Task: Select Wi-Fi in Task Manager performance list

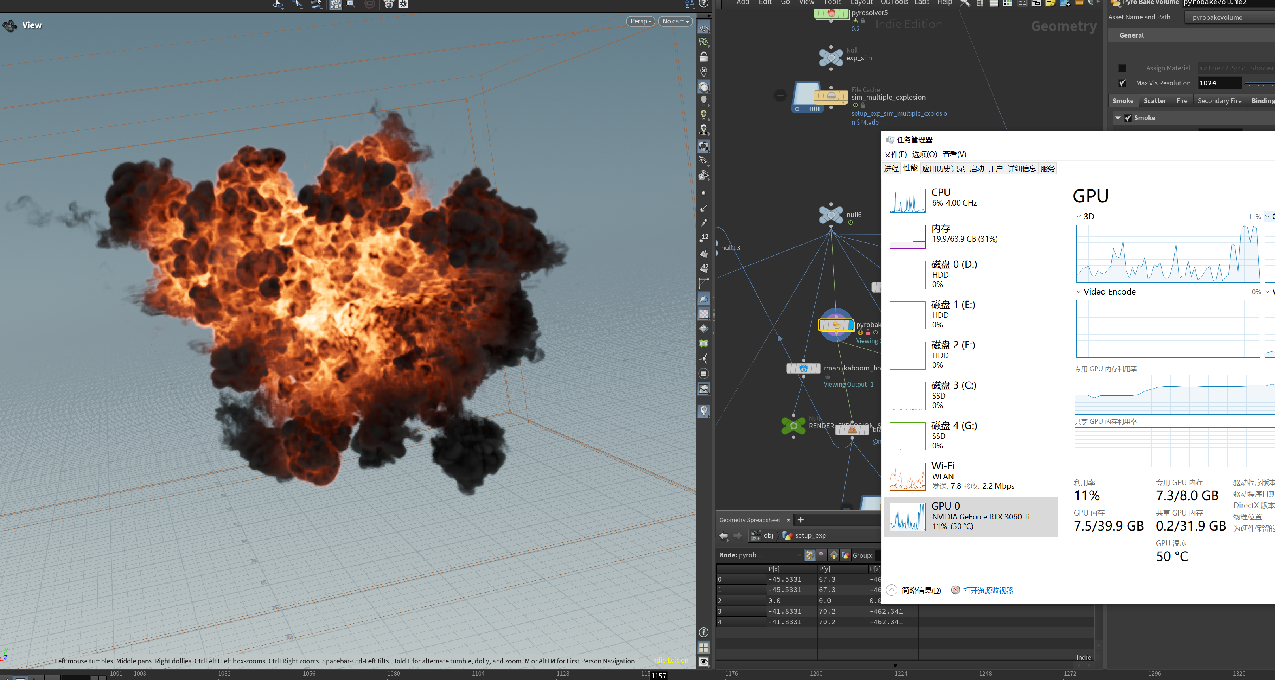Action: 969,475
